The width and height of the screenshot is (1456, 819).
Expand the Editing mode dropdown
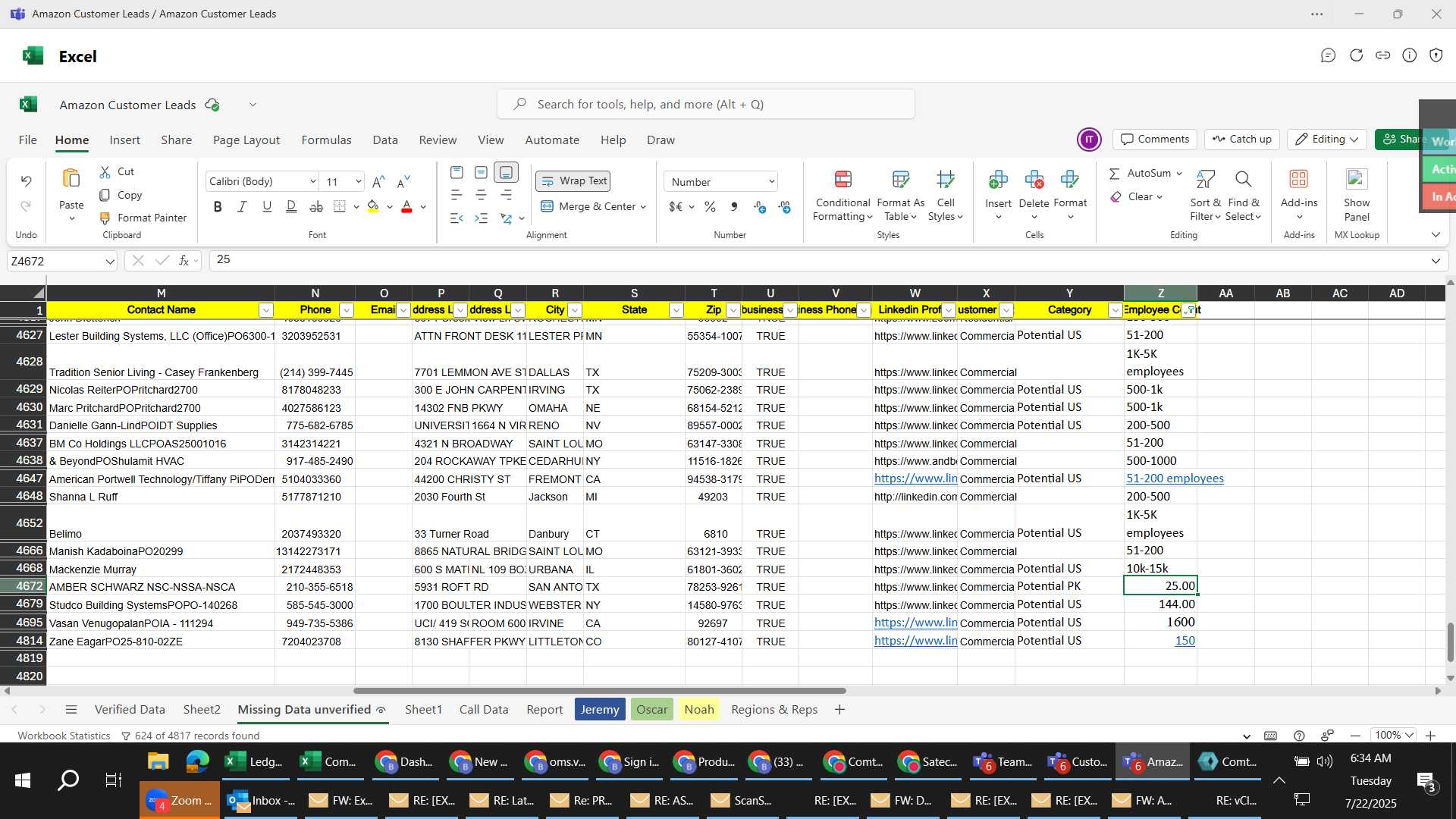pos(1354,140)
